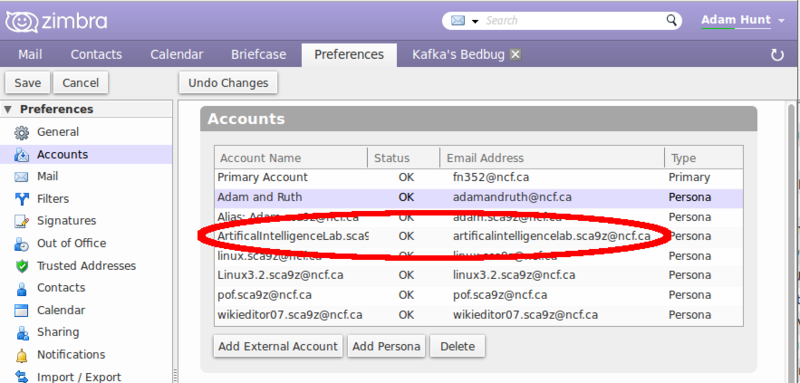Open Signatures pencil icon
800x383 pixels.
click(x=21, y=222)
